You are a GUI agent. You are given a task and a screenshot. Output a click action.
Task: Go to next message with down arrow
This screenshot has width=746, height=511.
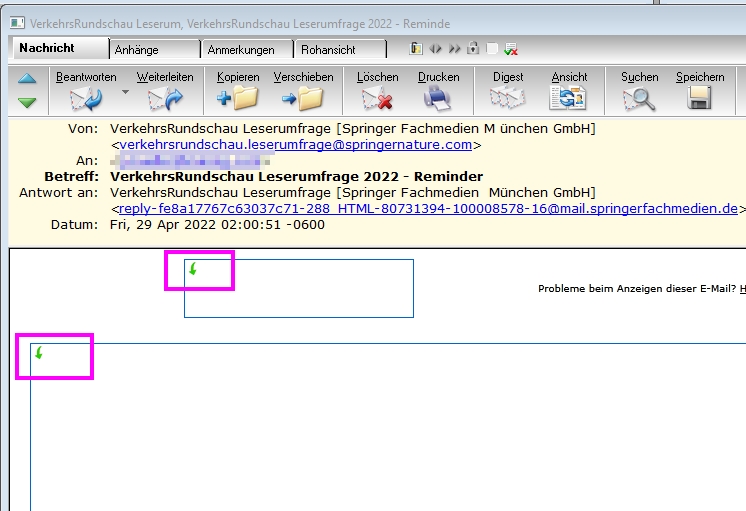27,102
